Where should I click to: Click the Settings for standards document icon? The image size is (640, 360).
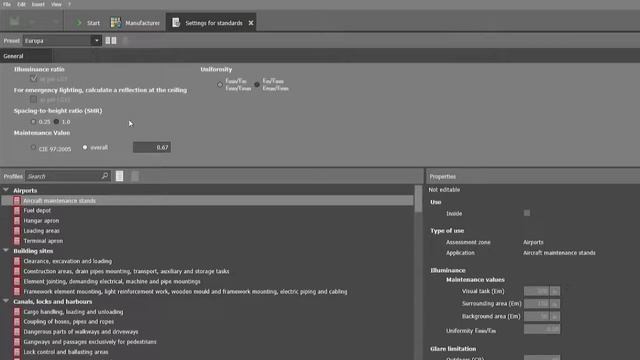tap(176, 23)
